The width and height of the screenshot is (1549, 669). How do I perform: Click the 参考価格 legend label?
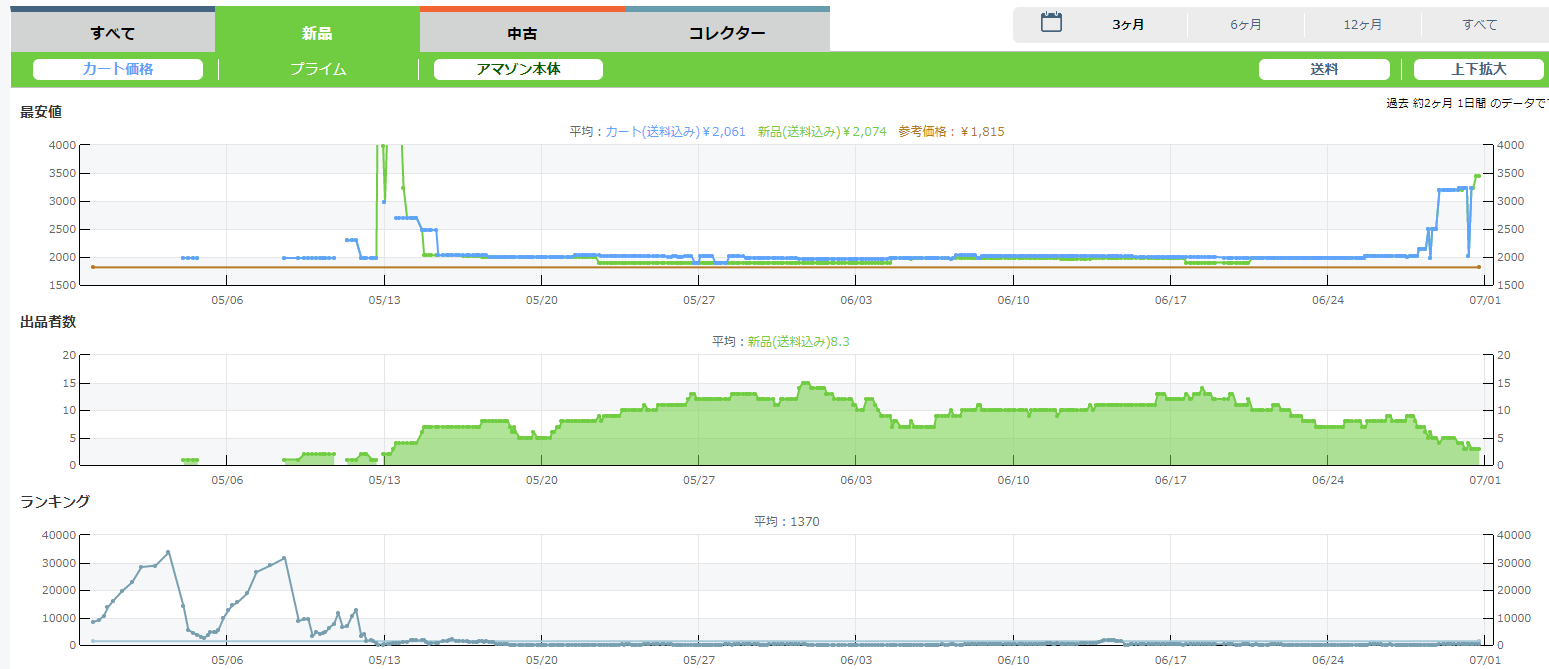click(951, 131)
